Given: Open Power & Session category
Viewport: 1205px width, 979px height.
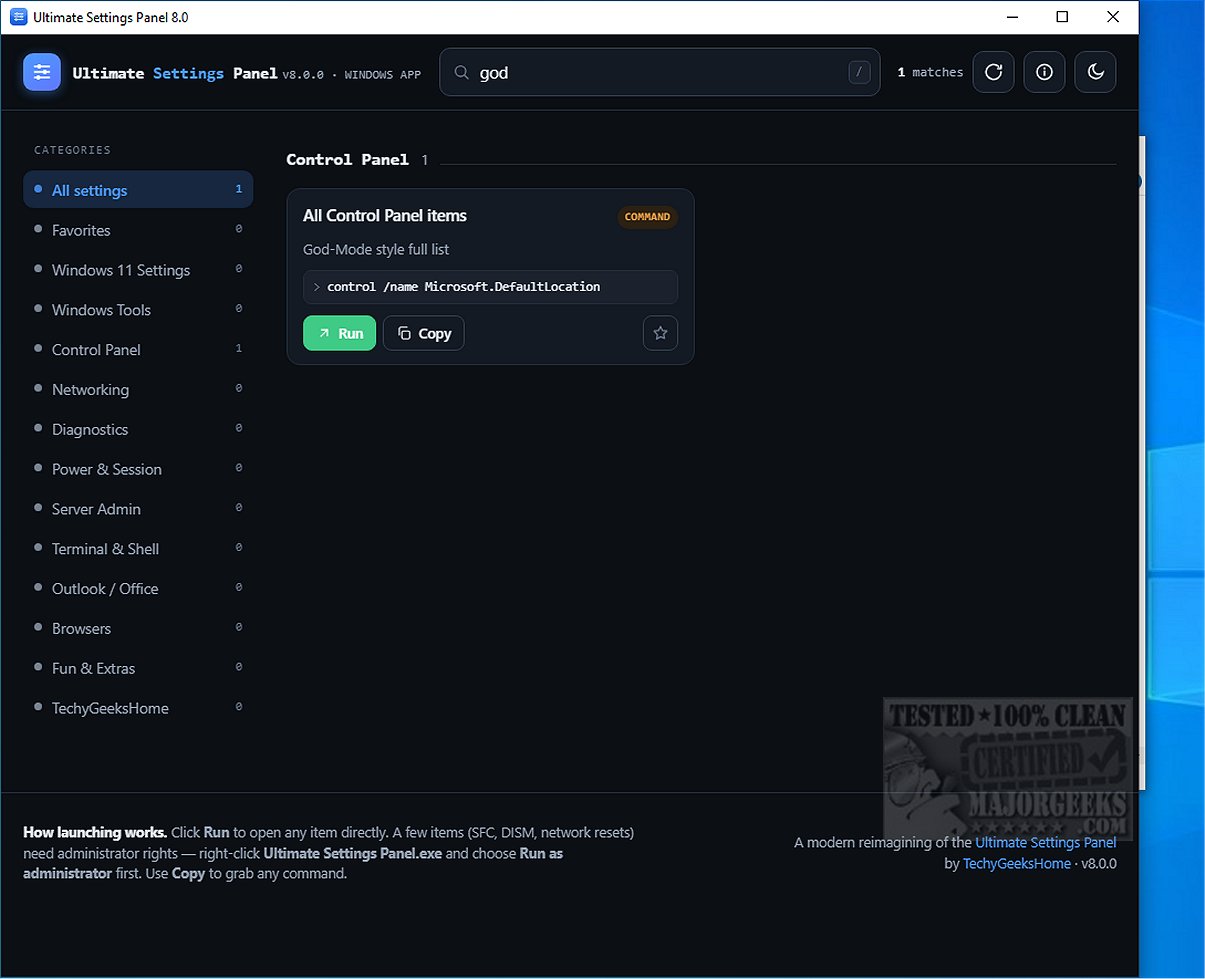Looking at the screenshot, I should pyautogui.click(x=138, y=469).
